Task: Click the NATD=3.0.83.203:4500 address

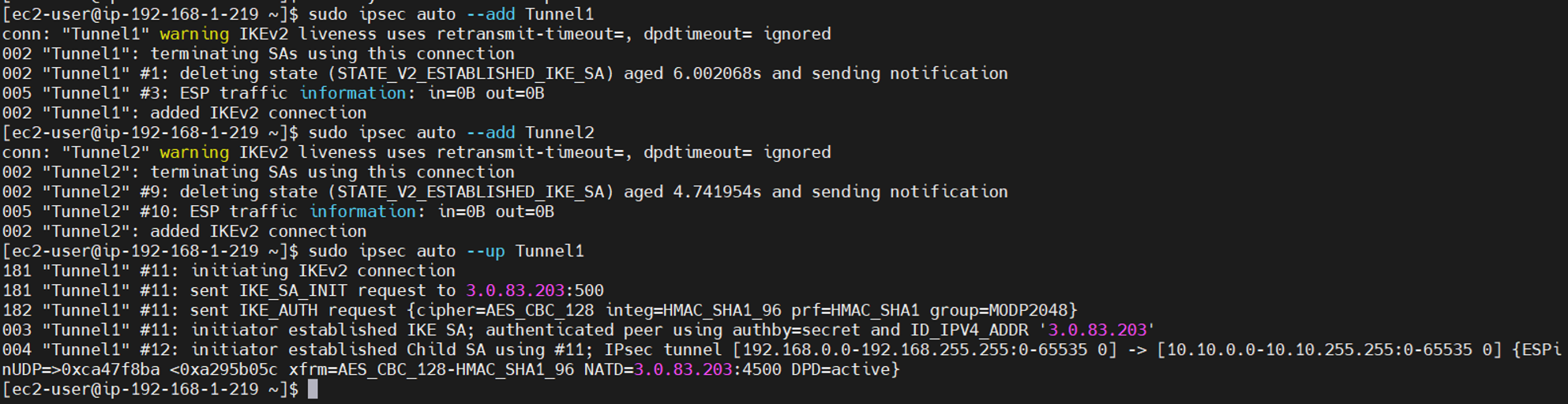Action: click(683, 369)
